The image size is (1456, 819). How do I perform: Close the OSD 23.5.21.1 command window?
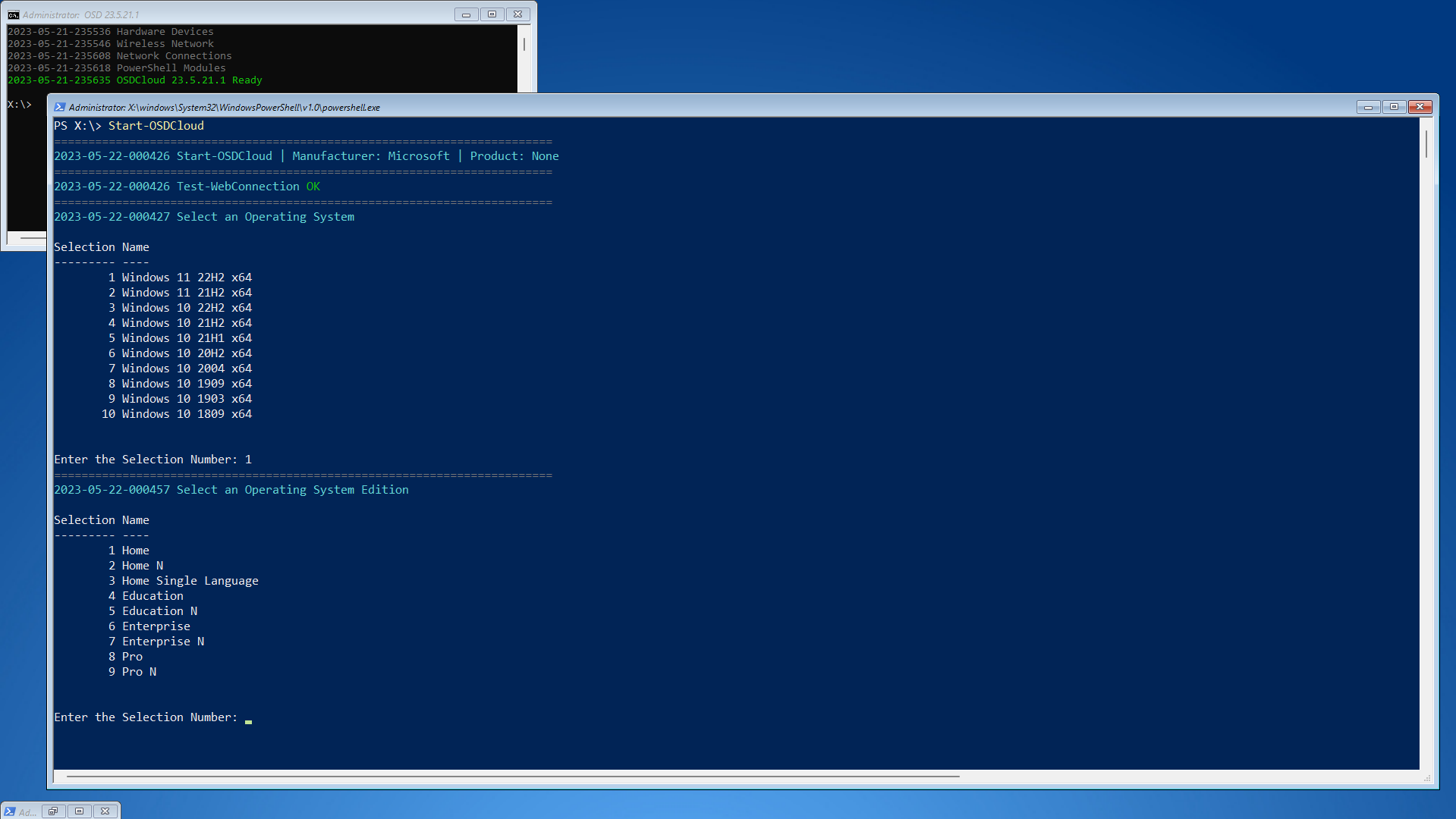[517, 14]
